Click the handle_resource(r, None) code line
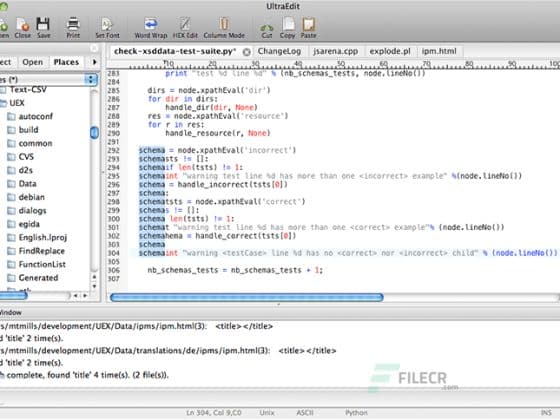Screen dimensions: 560x420 pyautogui.click(x=218, y=133)
